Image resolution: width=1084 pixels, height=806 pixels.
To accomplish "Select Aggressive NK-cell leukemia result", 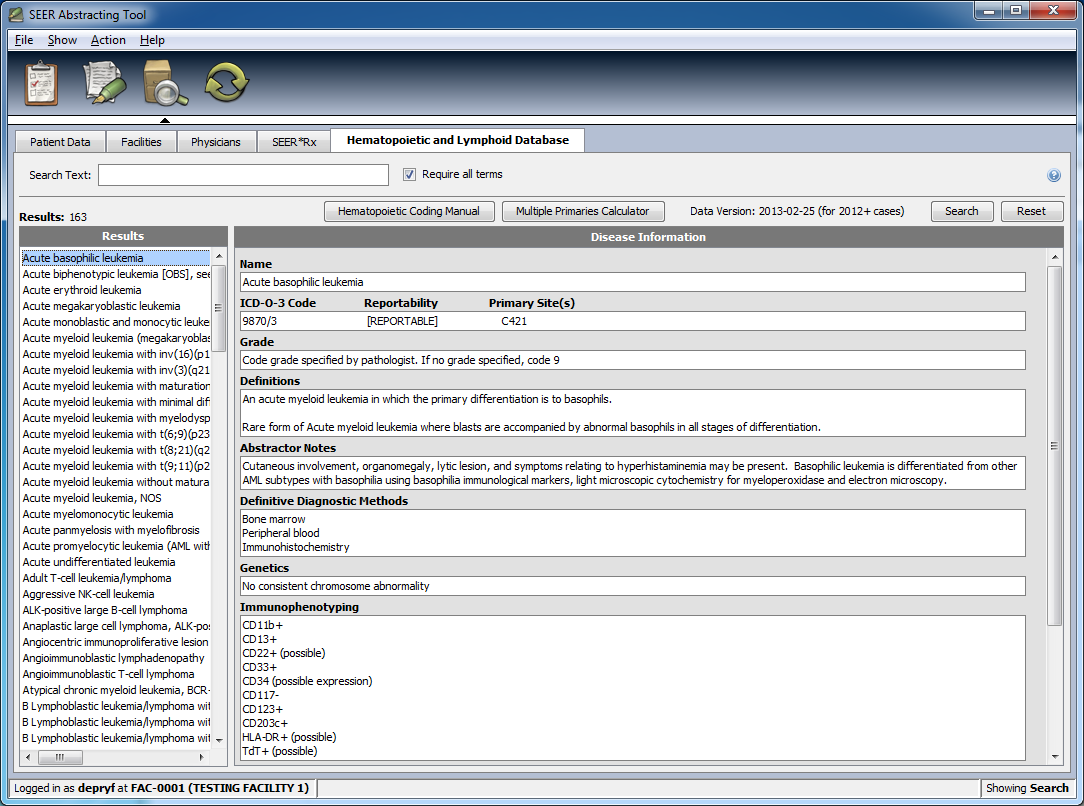I will (x=115, y=594).
